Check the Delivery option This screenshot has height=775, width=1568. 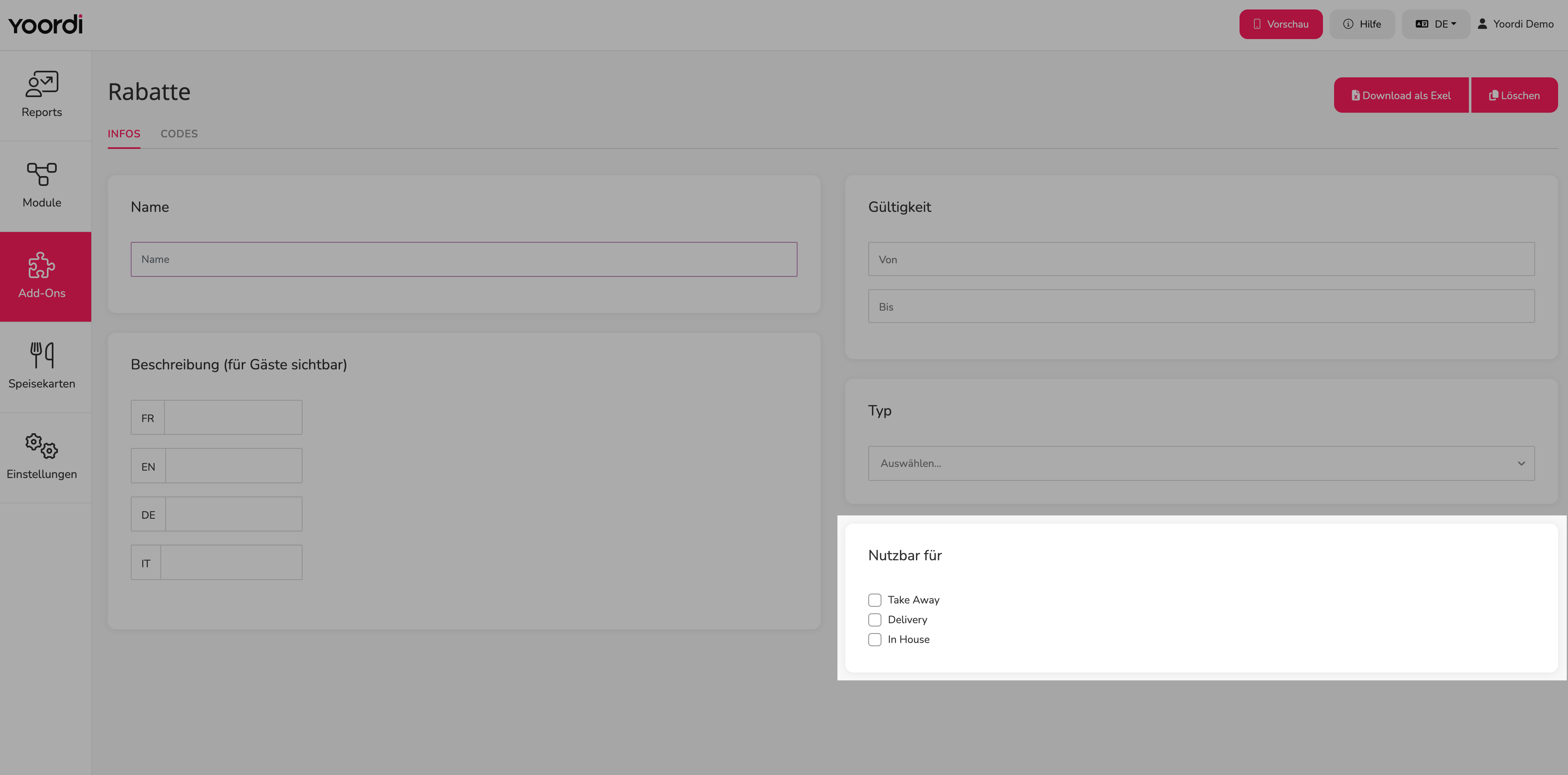875,620
